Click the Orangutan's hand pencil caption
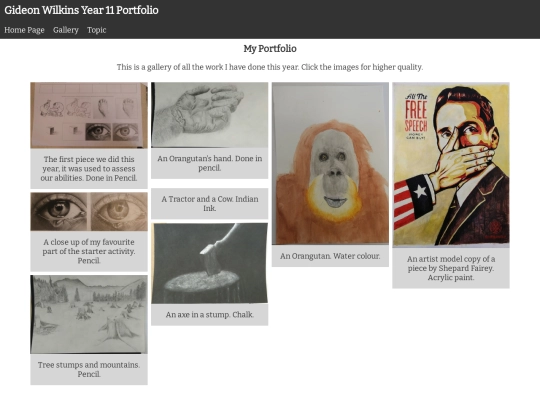The width and height of the screenshot is (540, 405). tap(209, 163)
